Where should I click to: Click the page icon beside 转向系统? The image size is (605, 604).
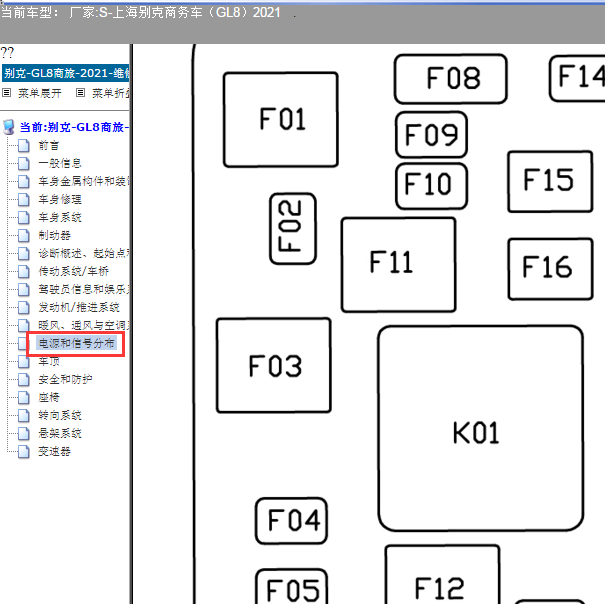coord(24,415)
